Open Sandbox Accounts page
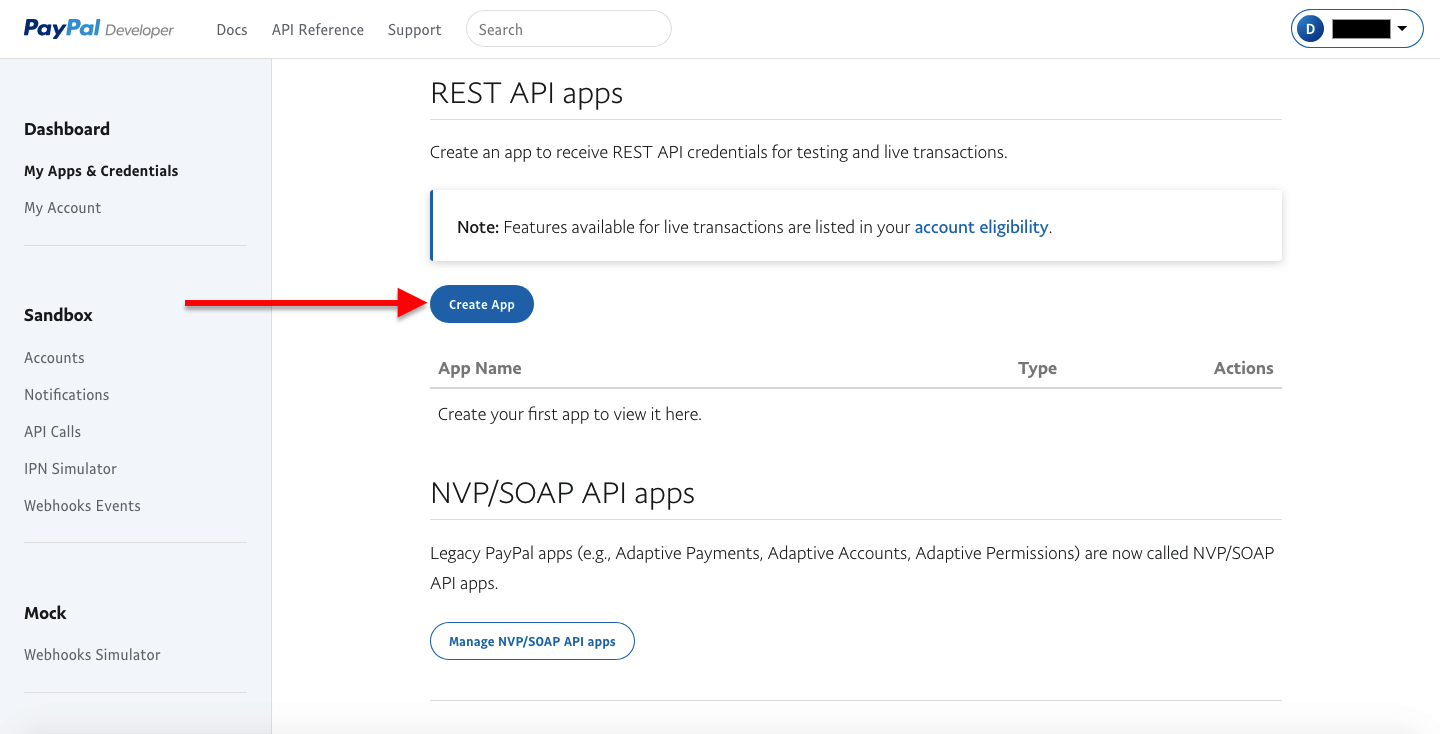The image size is (1440, 734). [x=54, y=358]
